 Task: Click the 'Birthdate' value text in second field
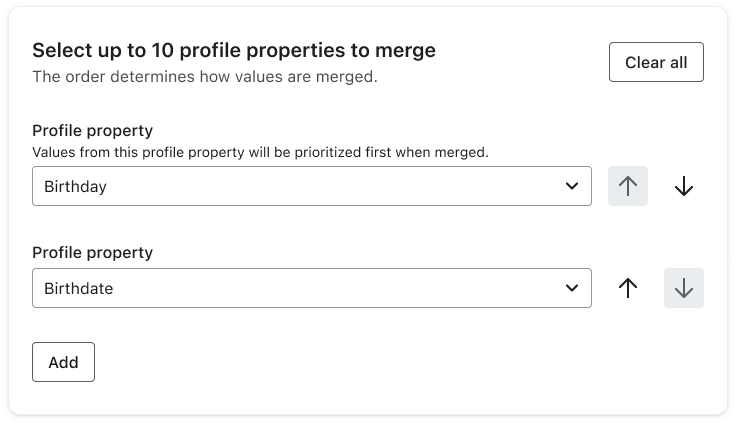coord(78,288)
